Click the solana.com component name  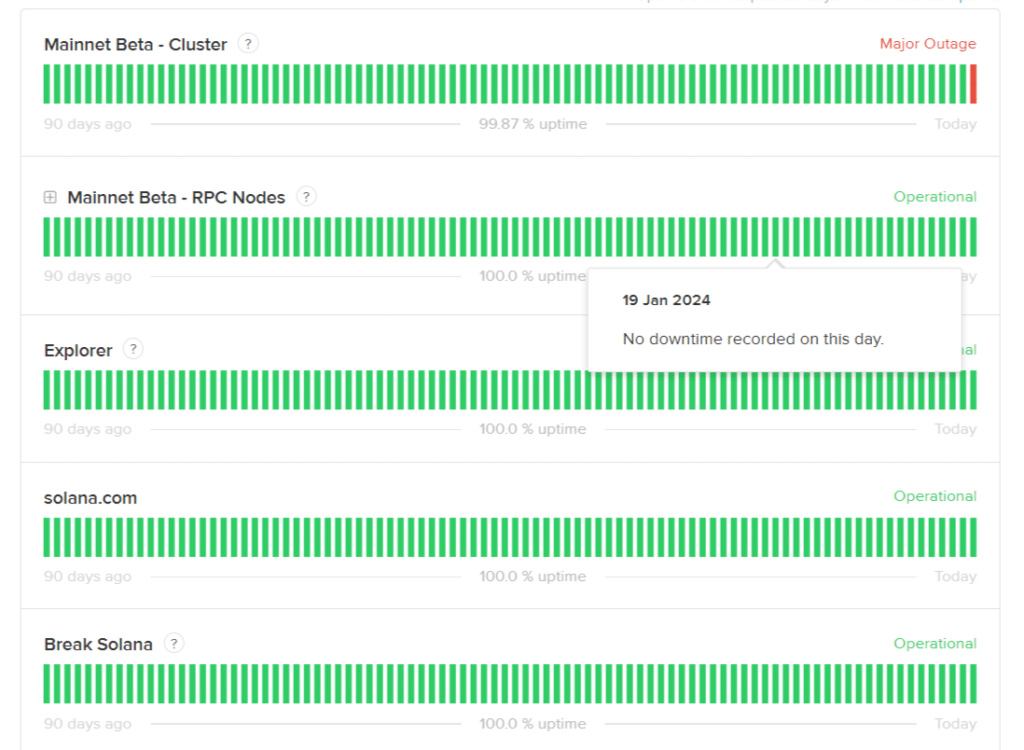point(90,498)
